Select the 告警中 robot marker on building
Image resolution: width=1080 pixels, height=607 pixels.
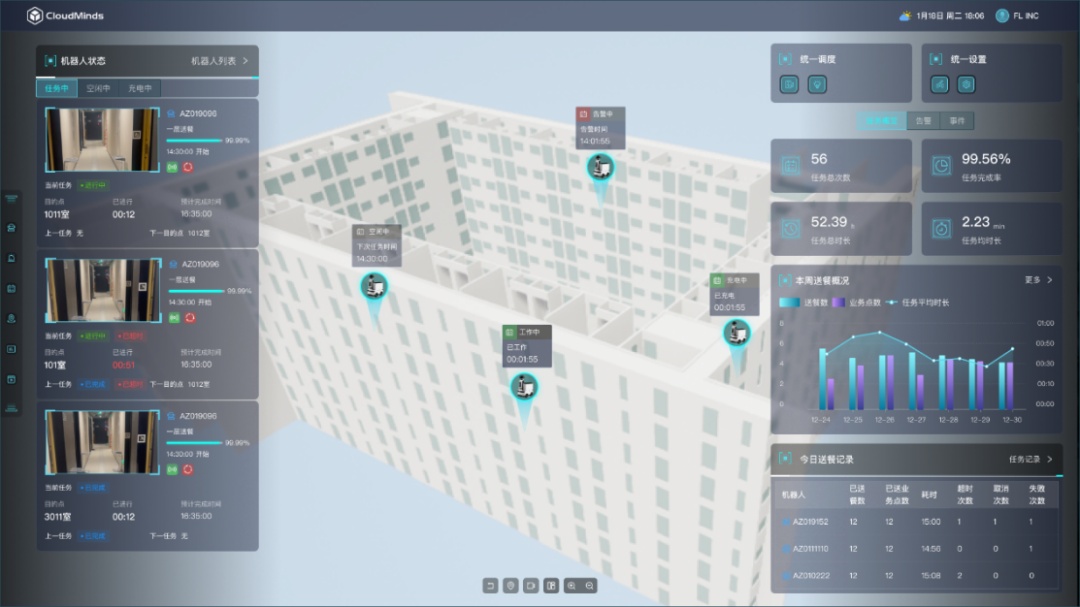tap(600, 167)
